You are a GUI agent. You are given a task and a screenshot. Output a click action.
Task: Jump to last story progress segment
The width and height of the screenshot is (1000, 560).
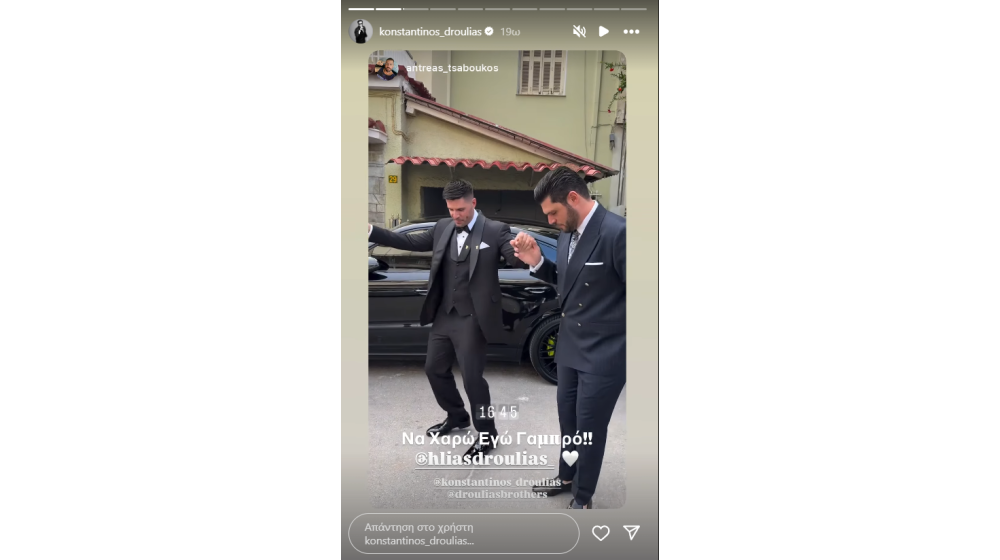(634, 9)
